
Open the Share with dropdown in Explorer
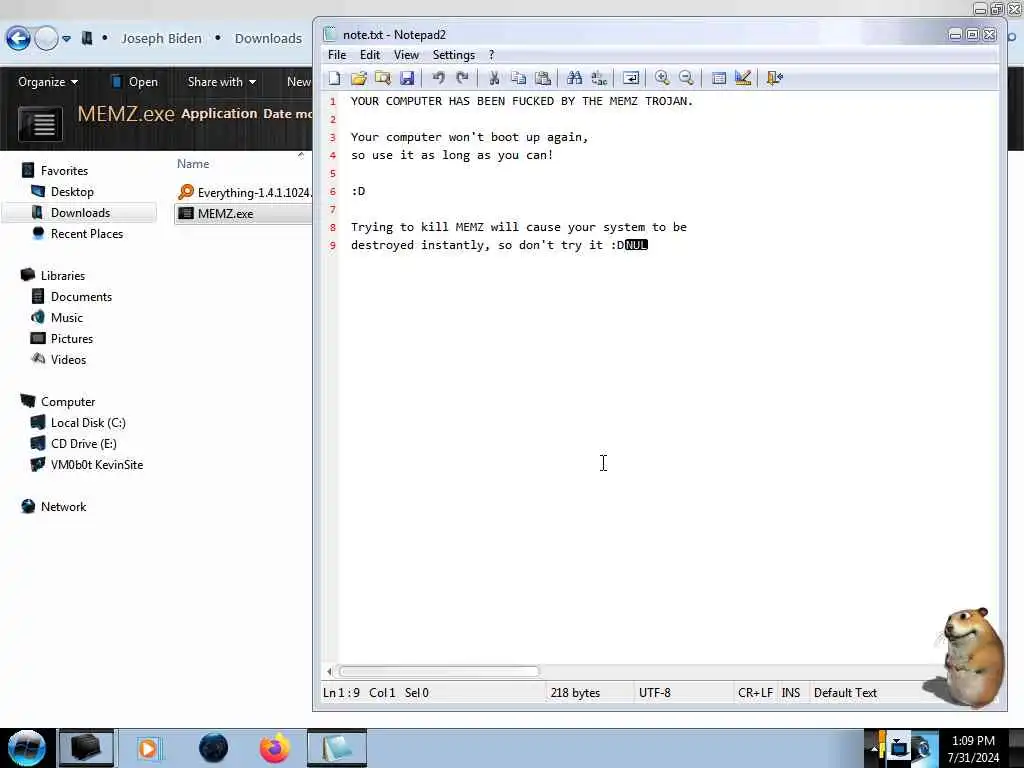(x=221, y=82)
